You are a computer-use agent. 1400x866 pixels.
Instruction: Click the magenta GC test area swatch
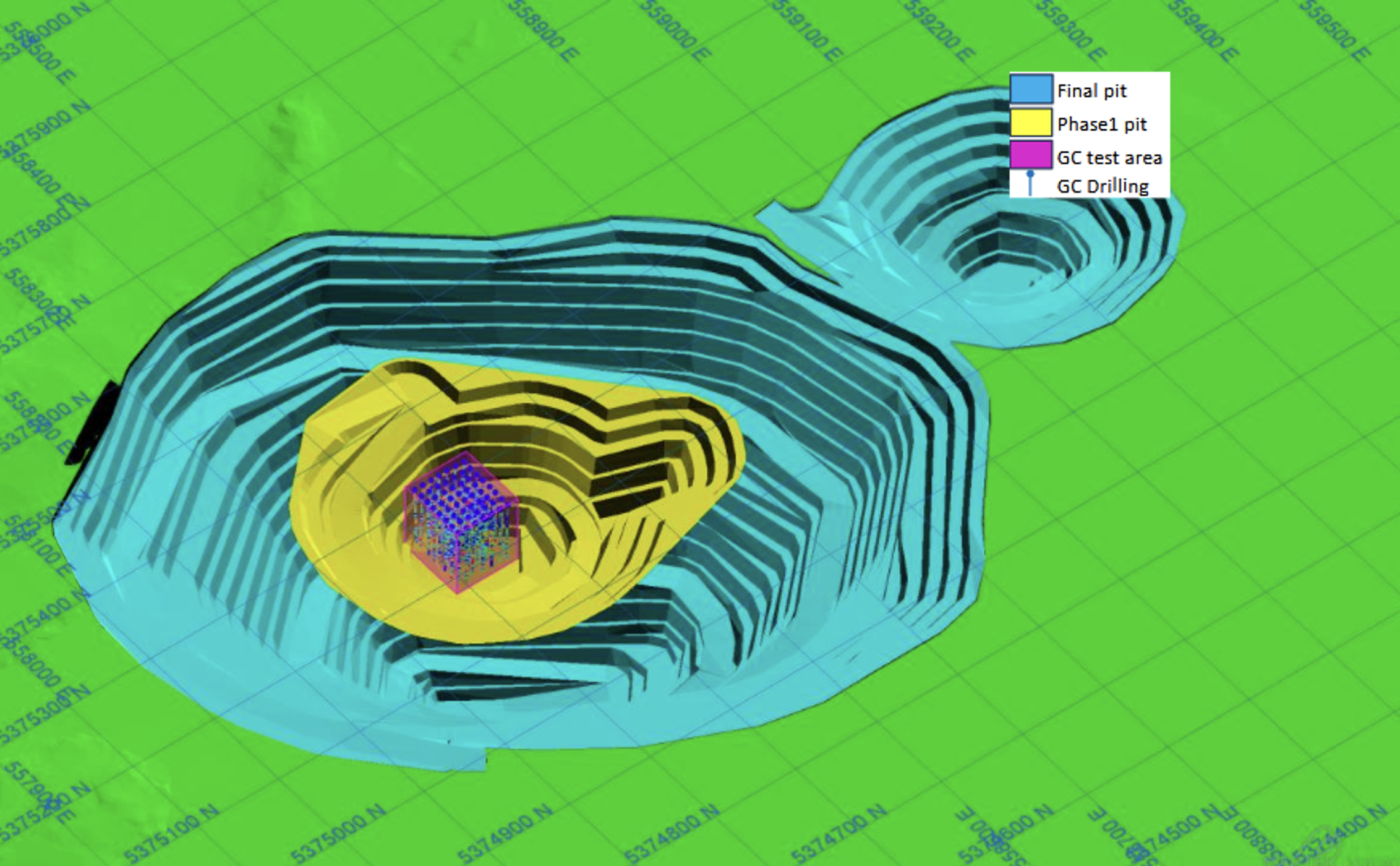tap(1031, 155)
